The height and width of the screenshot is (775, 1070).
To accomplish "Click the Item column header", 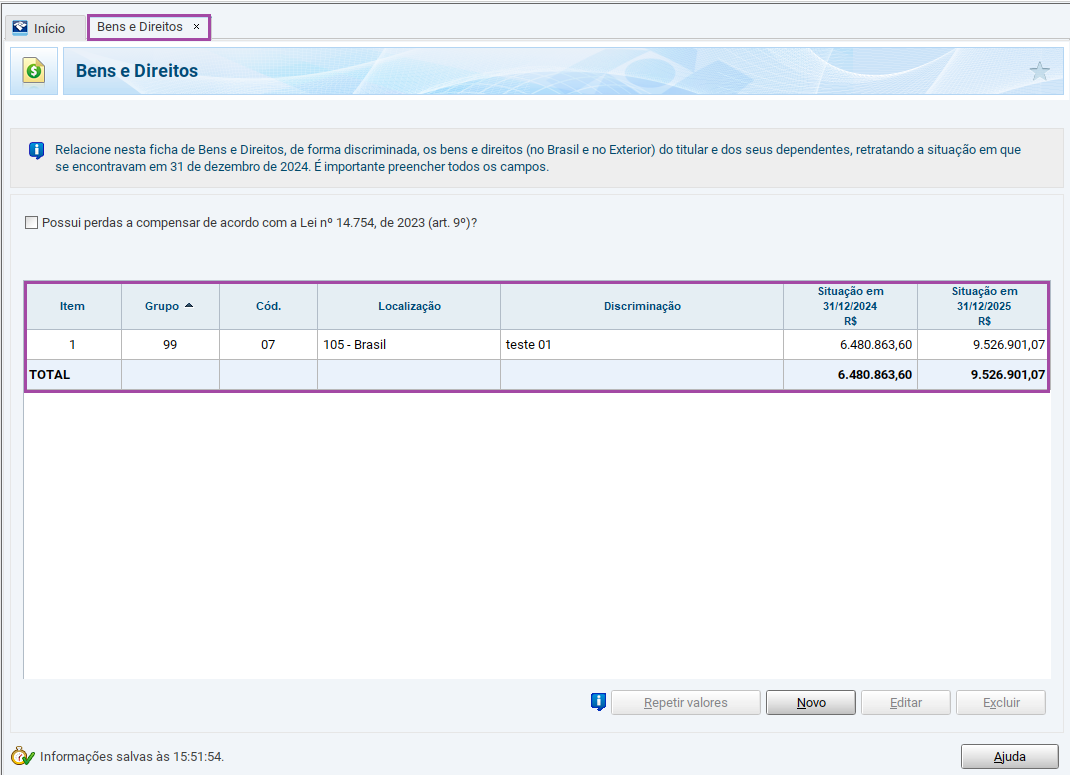I will pyautogui.click(x=73, y=306).
